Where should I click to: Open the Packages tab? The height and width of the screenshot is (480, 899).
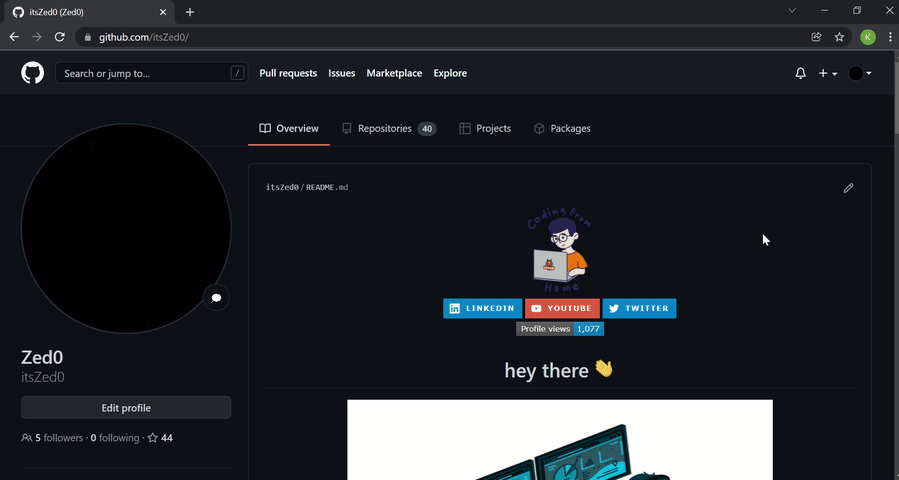coord(562,128)
